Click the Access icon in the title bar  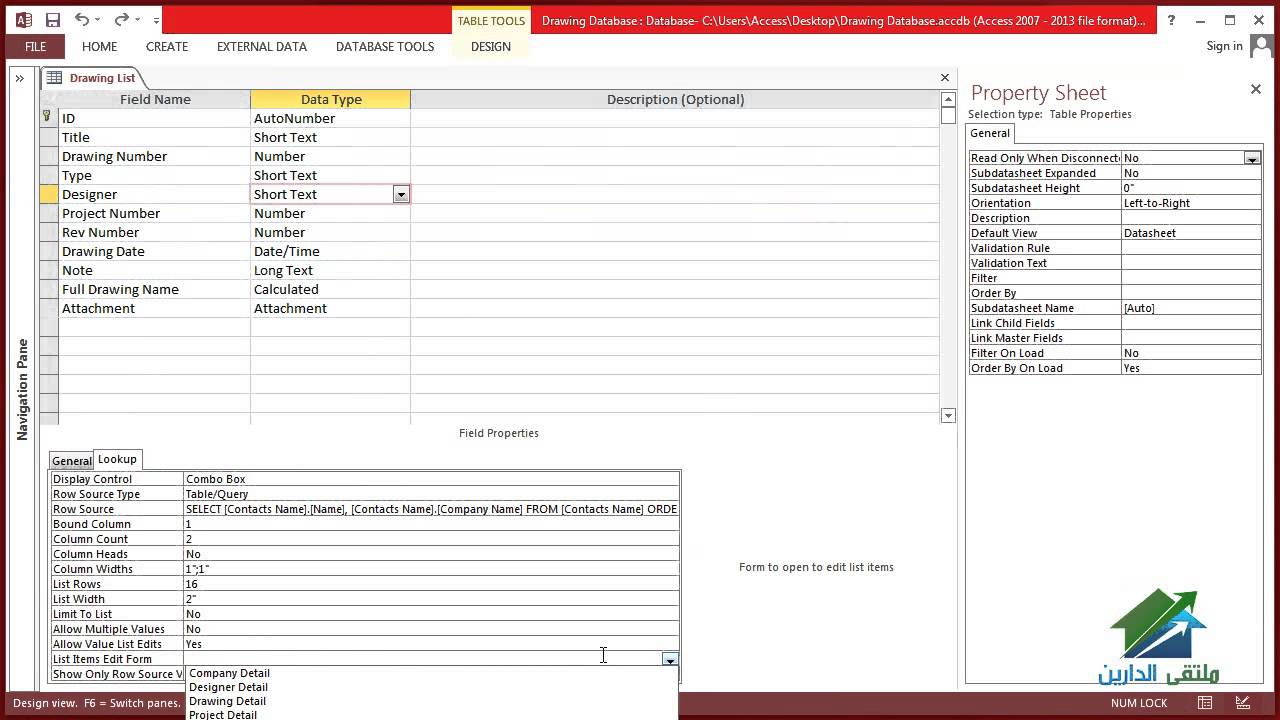(22, 20)
